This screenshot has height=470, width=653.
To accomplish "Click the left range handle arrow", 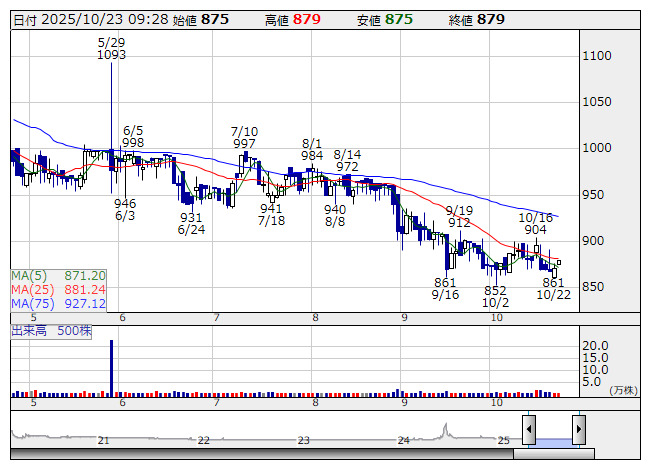I will pos(529,428).
